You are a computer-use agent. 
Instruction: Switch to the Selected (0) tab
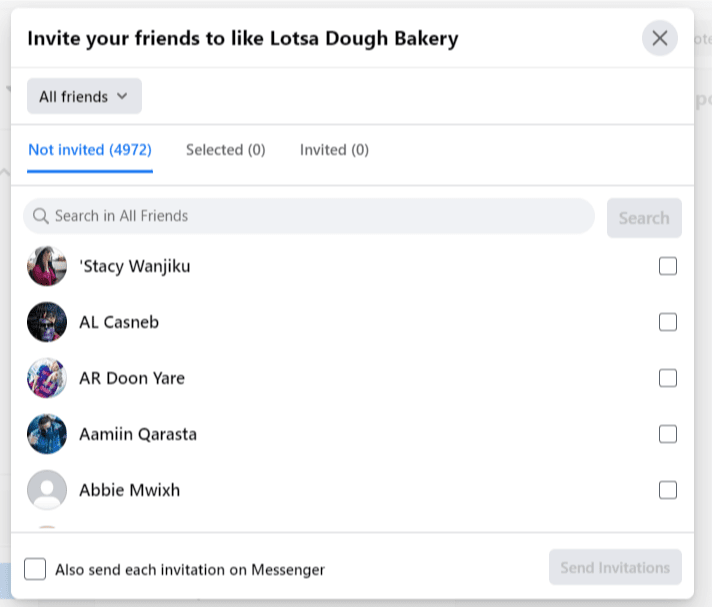226,150
